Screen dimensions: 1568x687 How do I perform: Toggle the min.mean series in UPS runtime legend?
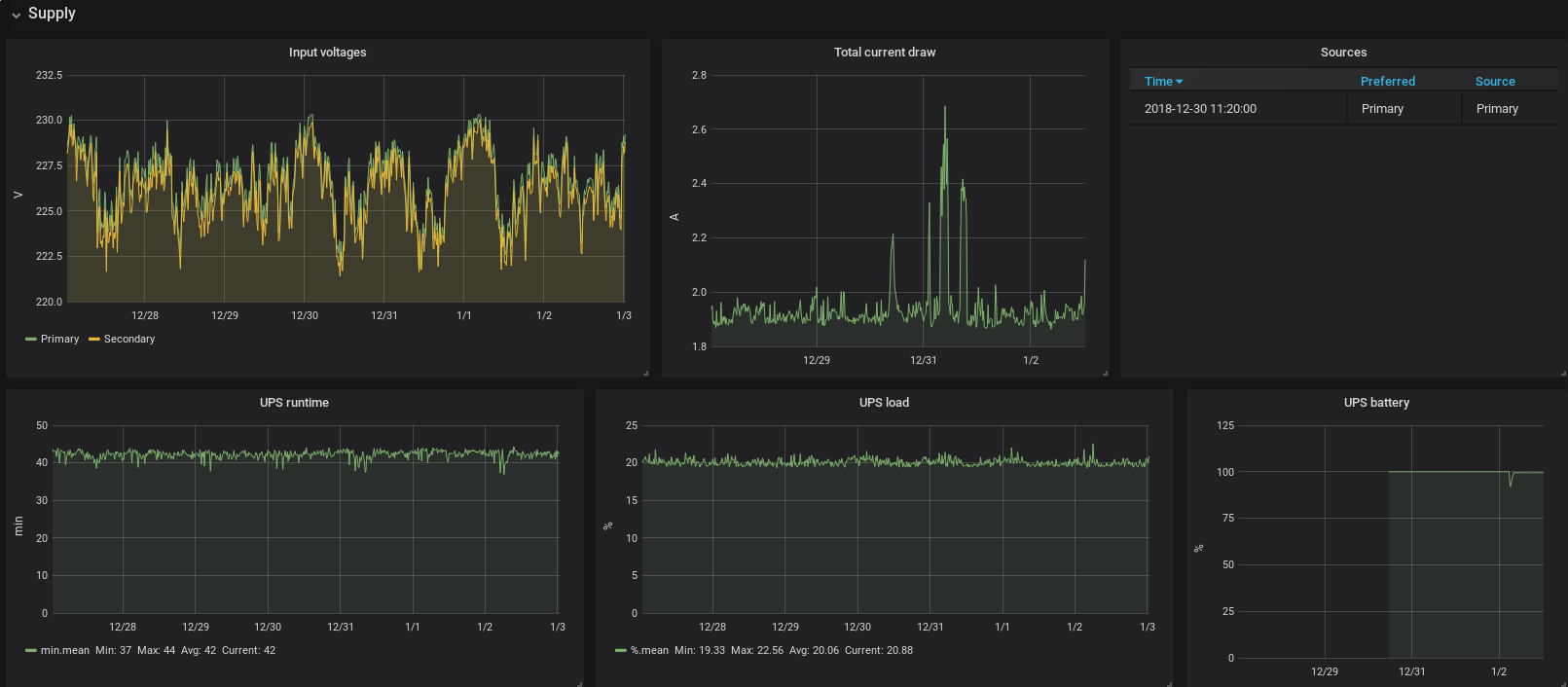(64, 651)
